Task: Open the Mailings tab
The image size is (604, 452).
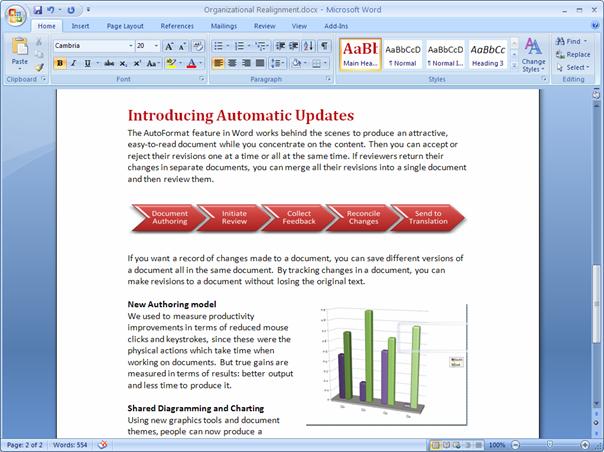Action: coord(223,26)
